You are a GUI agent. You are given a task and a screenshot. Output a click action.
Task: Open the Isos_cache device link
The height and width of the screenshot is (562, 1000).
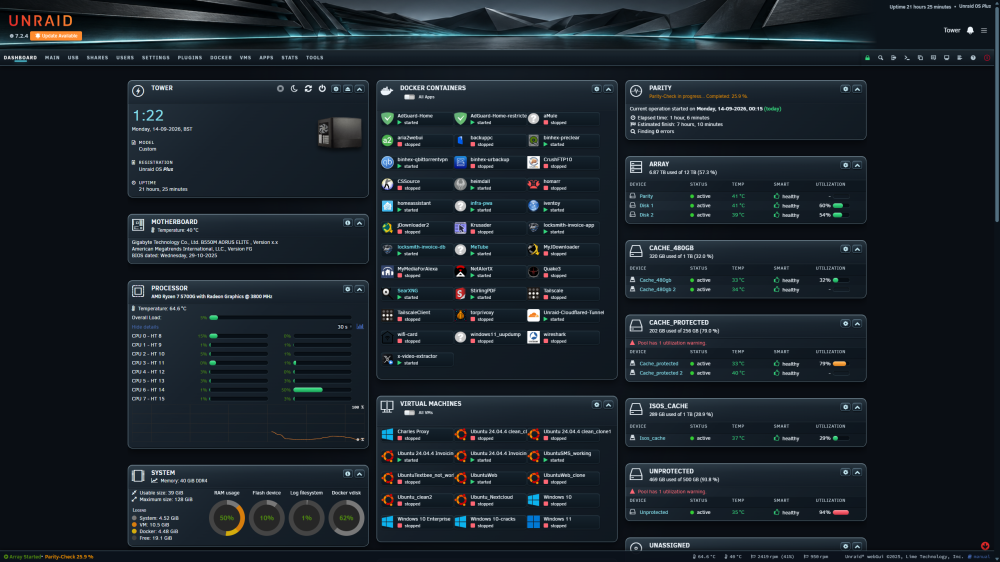652,438
